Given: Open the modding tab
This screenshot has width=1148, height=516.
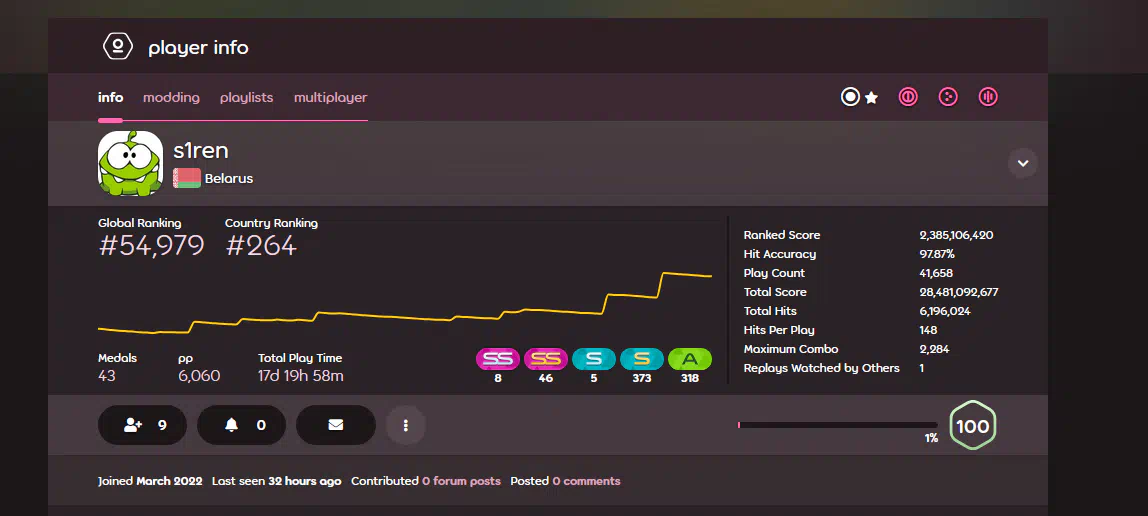Looking at the screenshot, I should click(x=171, y=98).
